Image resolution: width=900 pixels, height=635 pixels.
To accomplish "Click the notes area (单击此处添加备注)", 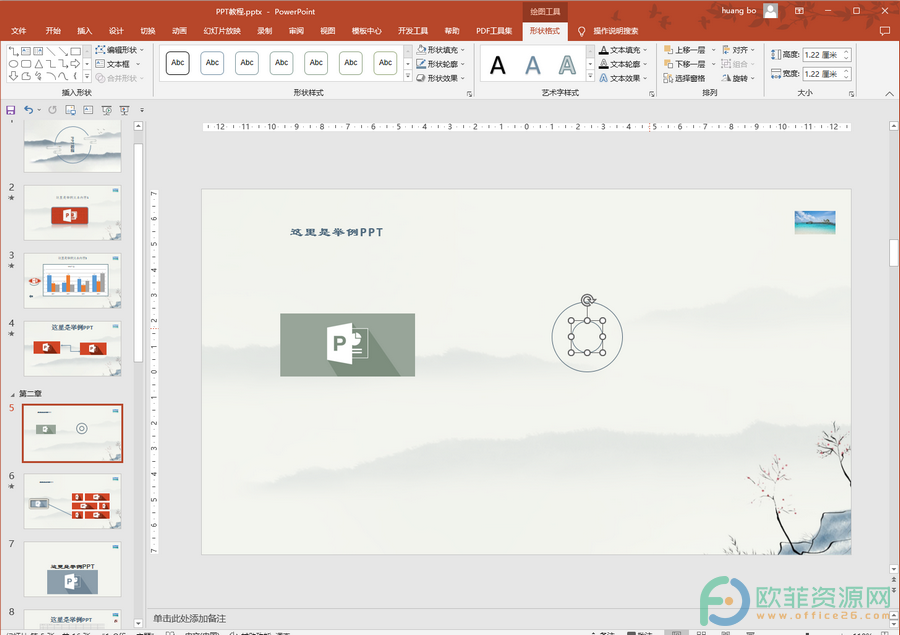I will (x=189, y=618).
